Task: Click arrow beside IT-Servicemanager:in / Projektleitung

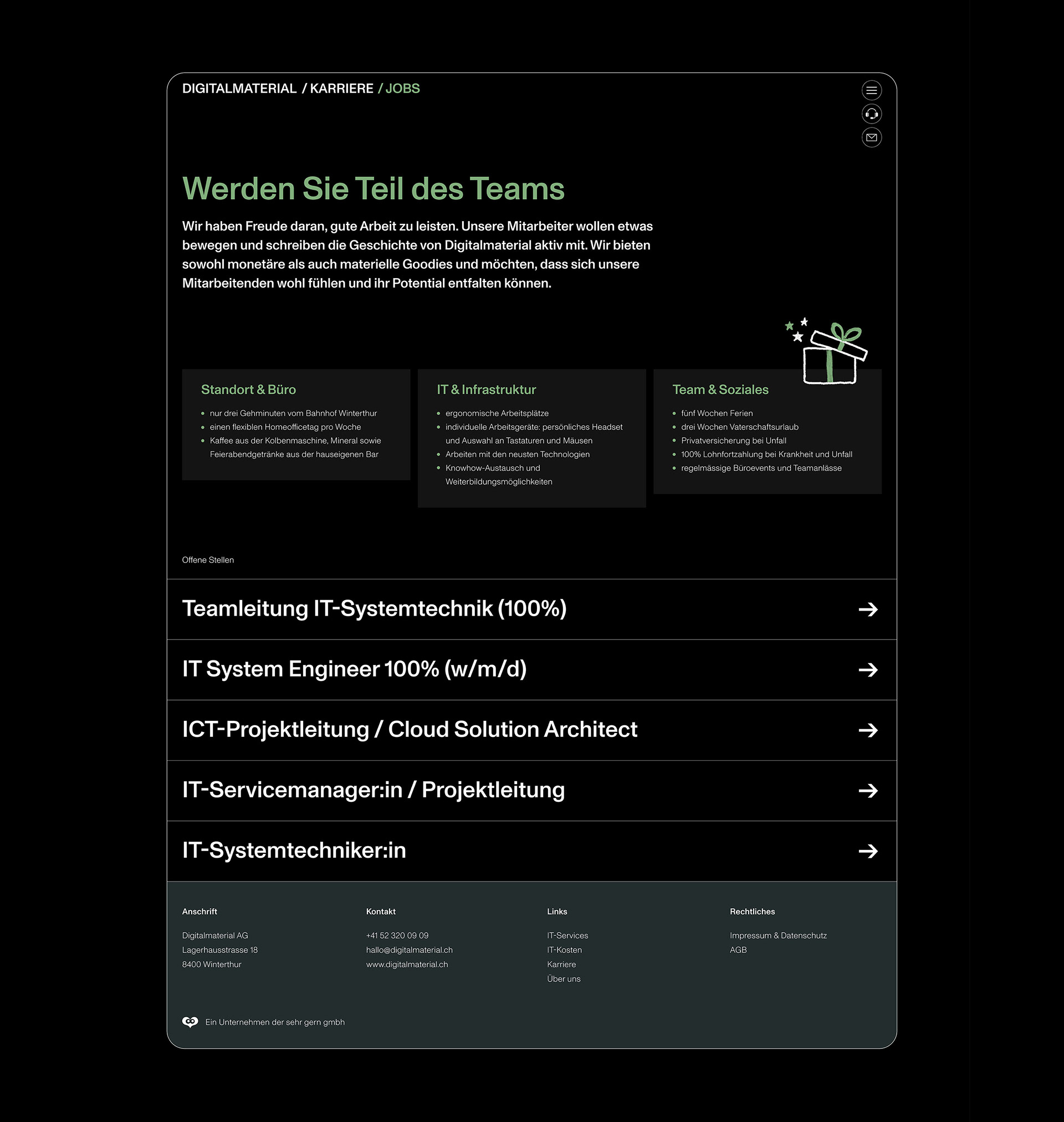Action: coord(868,791)
